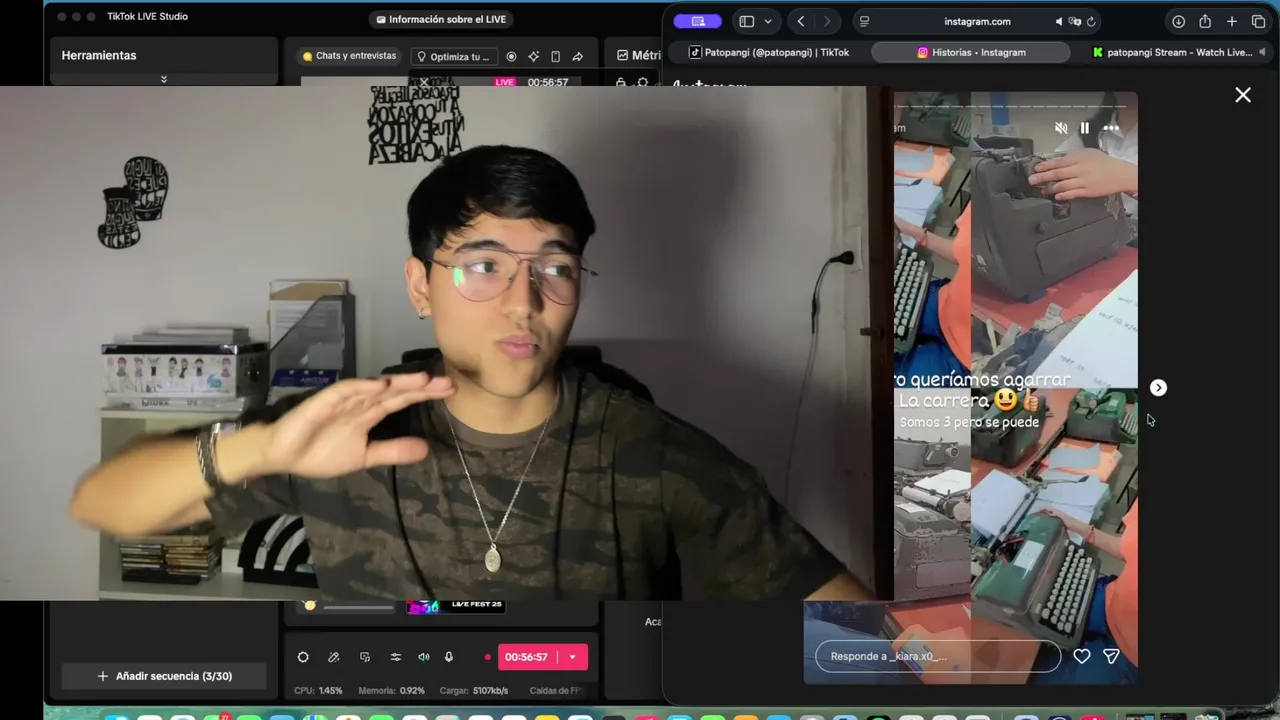Open the Optimiza tu tips button

pyautogui.click(x=454, y=57)
